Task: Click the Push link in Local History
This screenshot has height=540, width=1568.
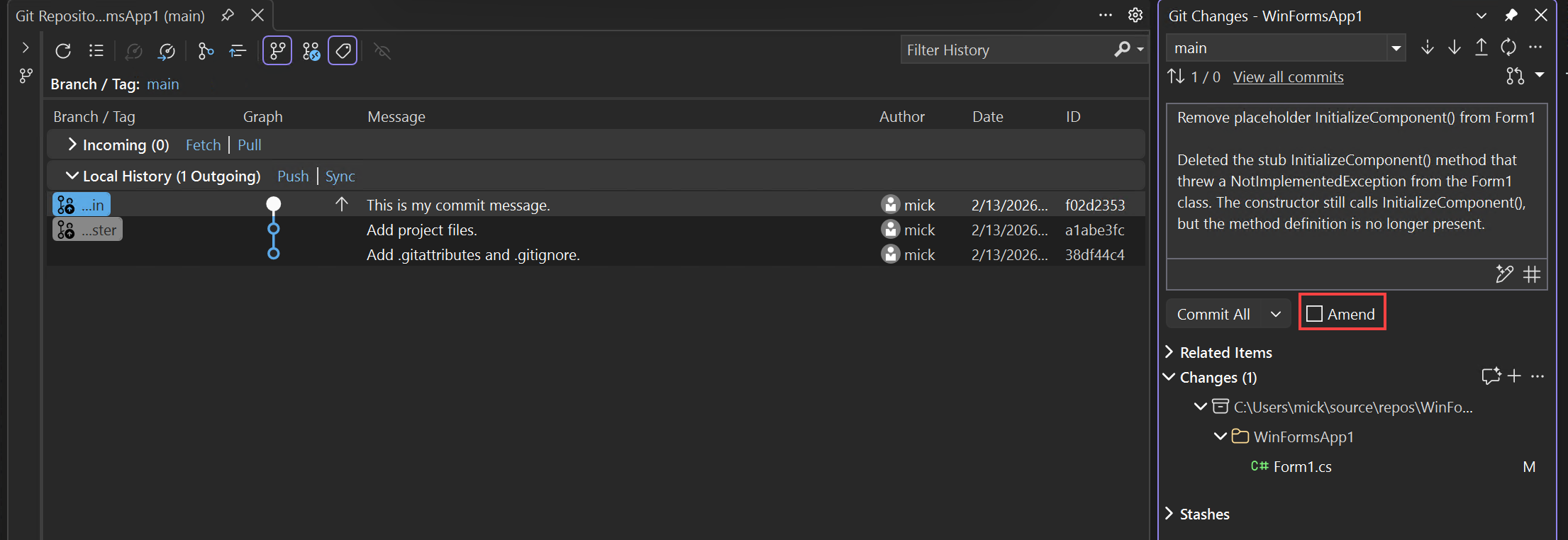Action: point(293,176)
